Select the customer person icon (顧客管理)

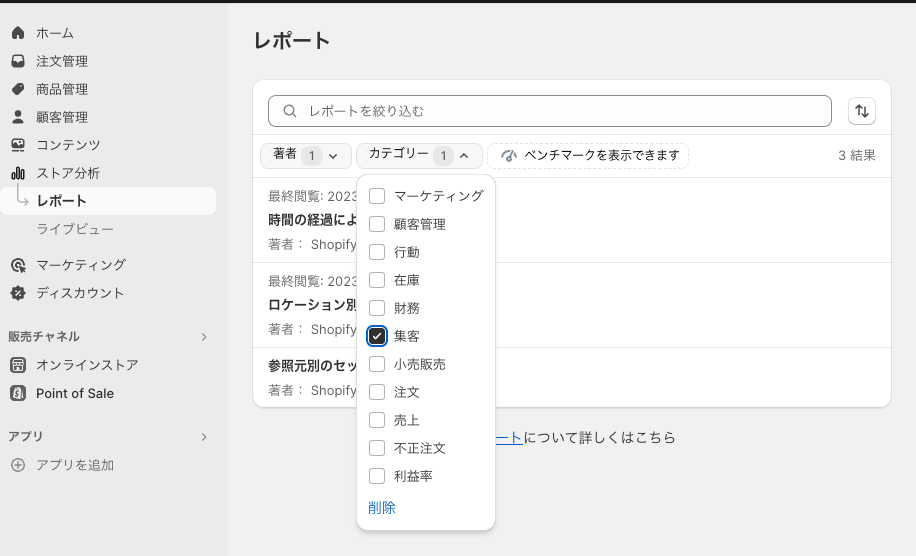click(18, 117)
